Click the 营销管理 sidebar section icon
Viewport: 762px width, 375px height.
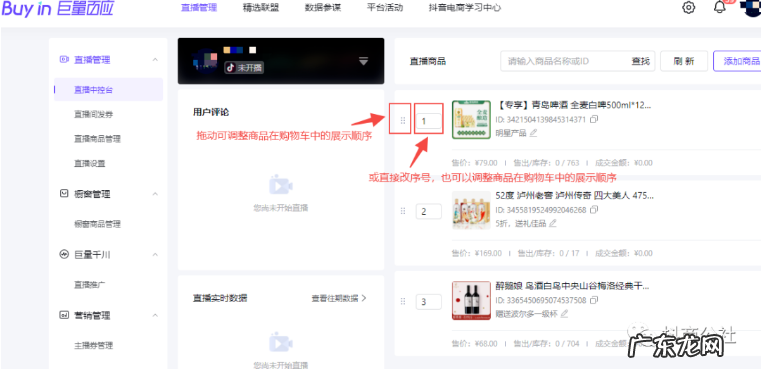[x=64, y=315]
